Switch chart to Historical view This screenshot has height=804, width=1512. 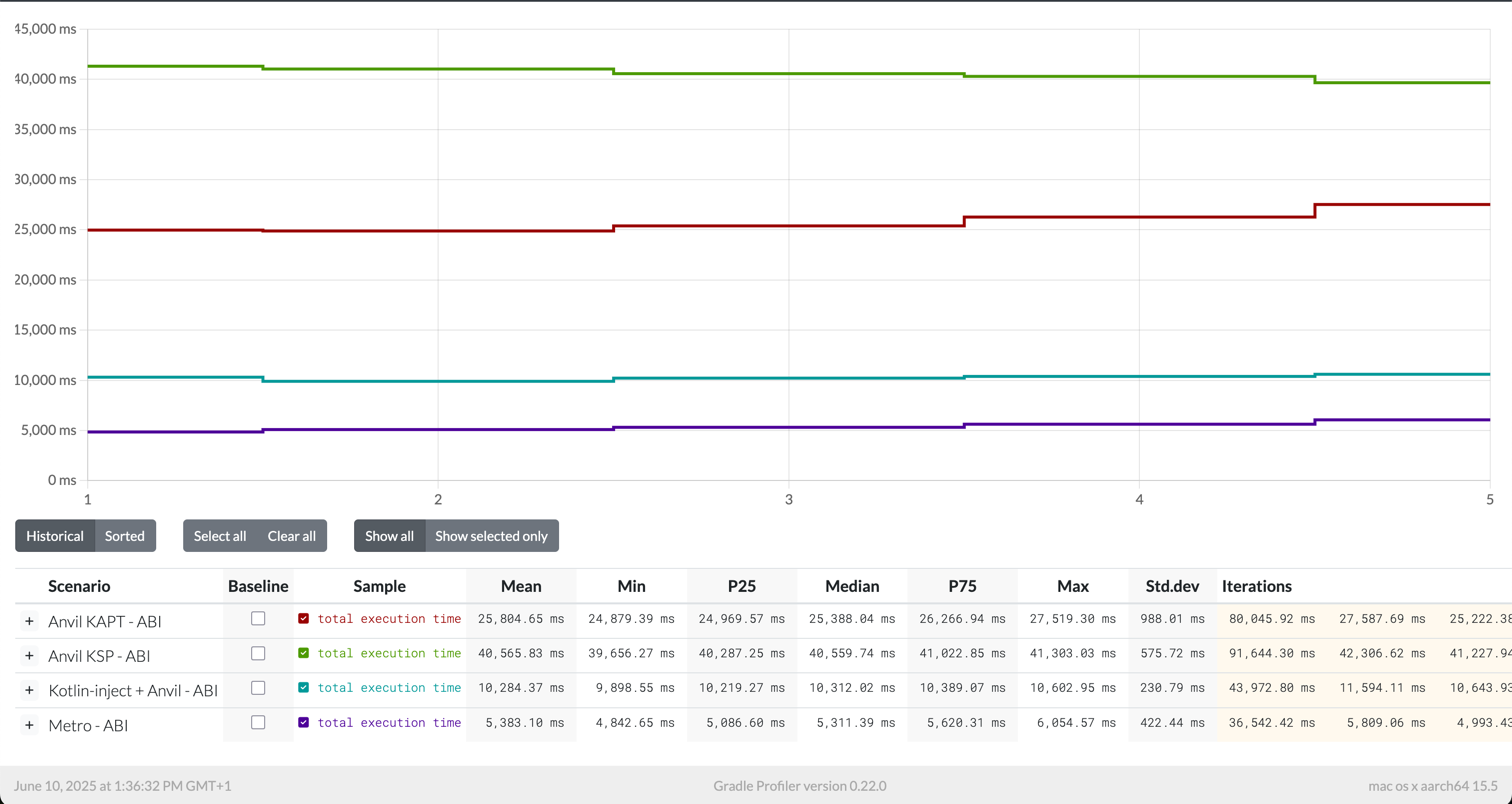(55, 536)
